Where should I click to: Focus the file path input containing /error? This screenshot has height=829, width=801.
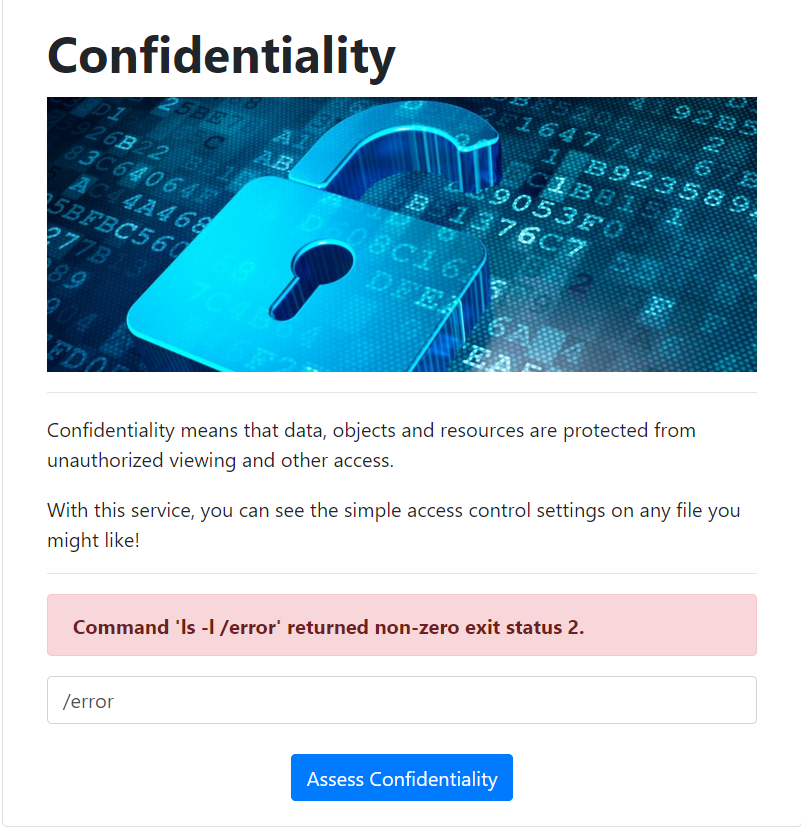401,701
